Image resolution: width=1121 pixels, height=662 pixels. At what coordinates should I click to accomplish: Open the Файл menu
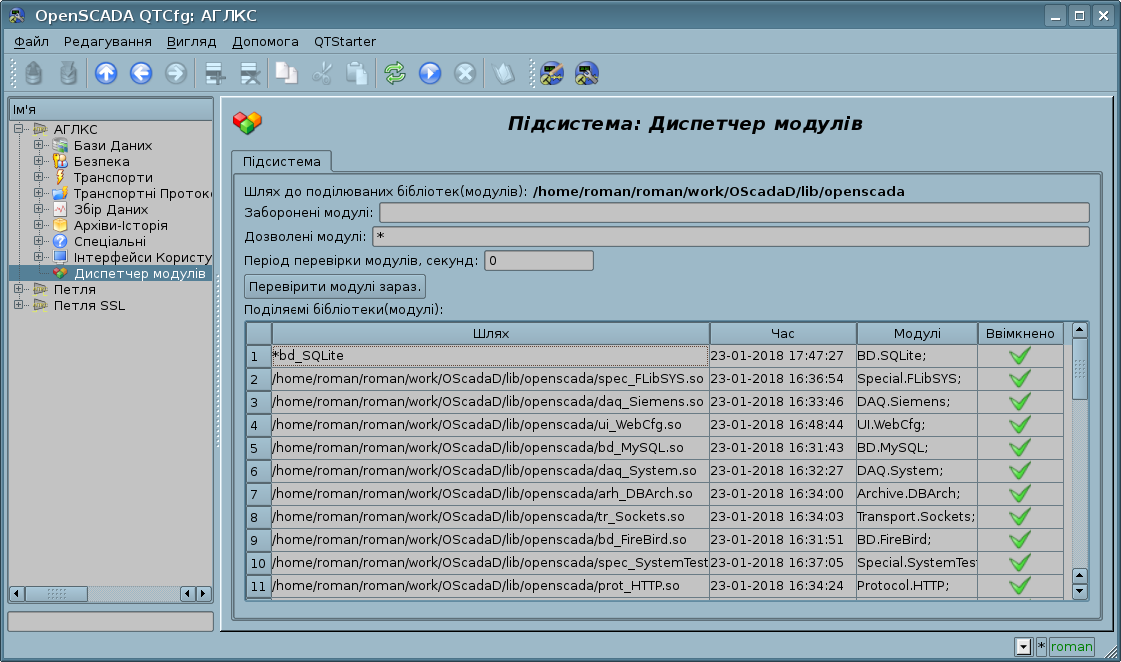31,41
